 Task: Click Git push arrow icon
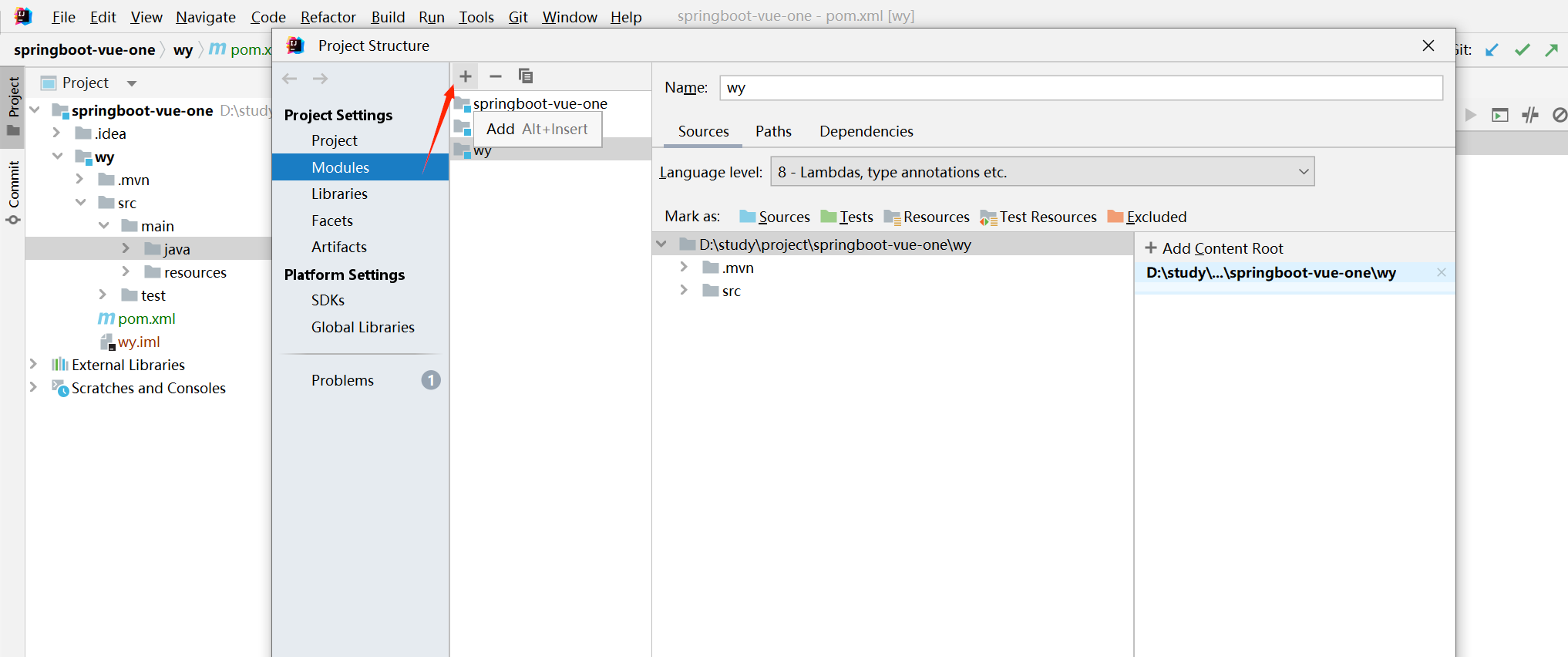pyautogui.click(x=1552, y=50)
